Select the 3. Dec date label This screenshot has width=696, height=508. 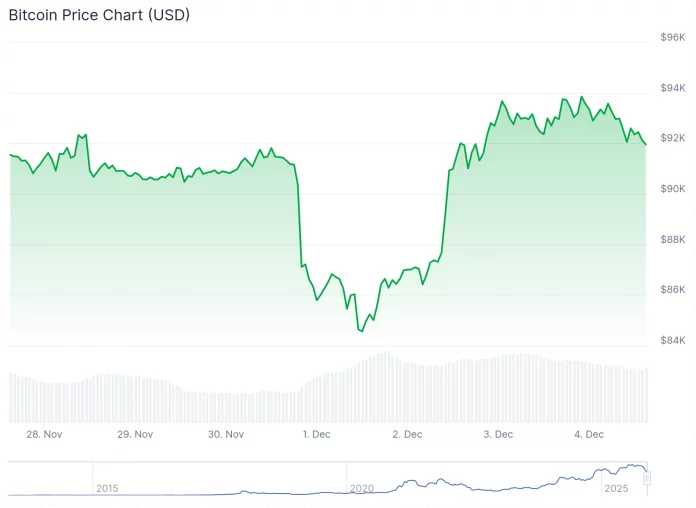pos(498,434)
